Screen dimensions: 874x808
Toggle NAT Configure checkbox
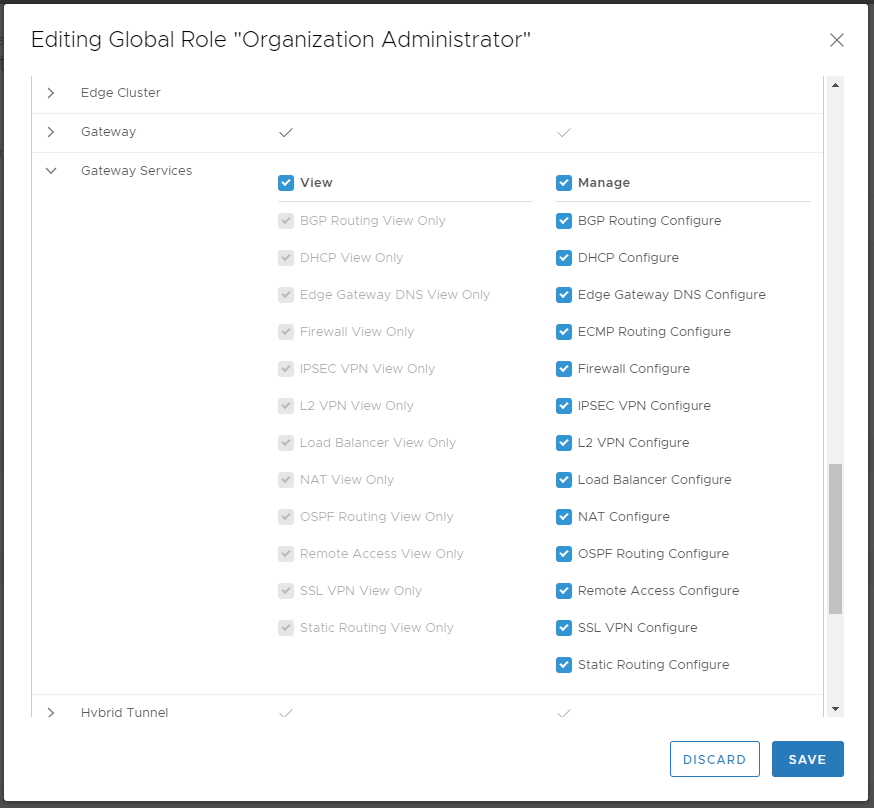564,517
